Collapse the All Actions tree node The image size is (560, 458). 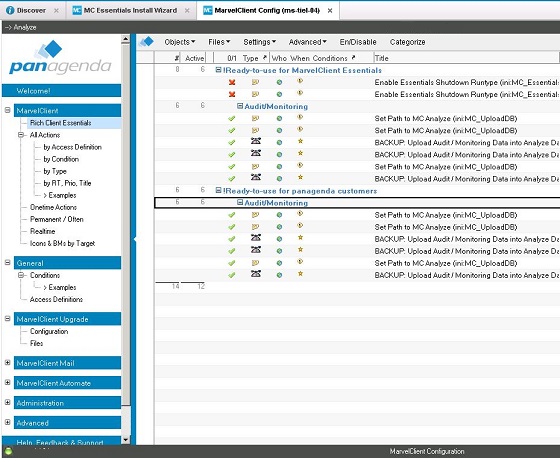[x=21, y=135]
